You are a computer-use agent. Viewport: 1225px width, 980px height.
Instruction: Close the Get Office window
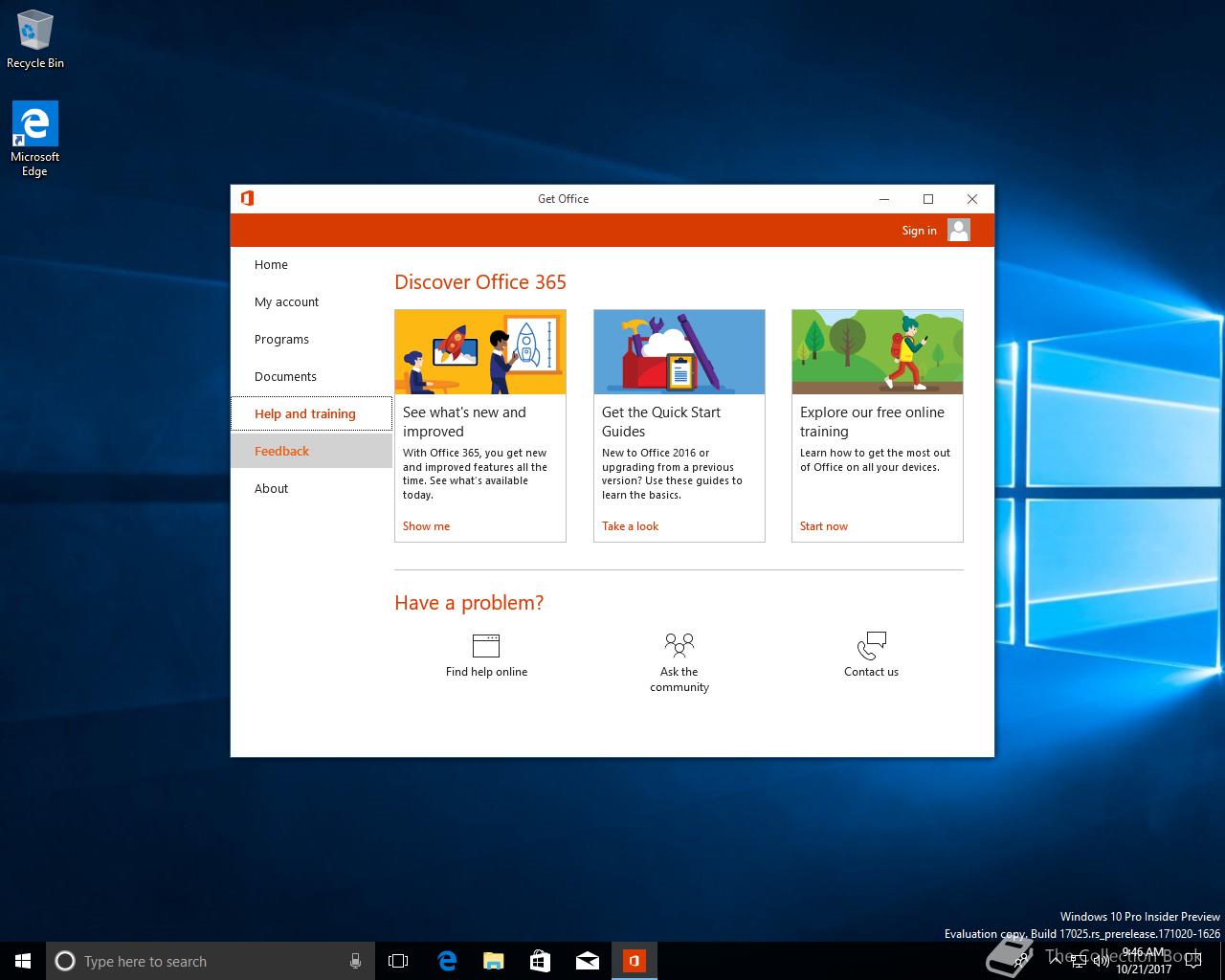[x=972, y=199]
